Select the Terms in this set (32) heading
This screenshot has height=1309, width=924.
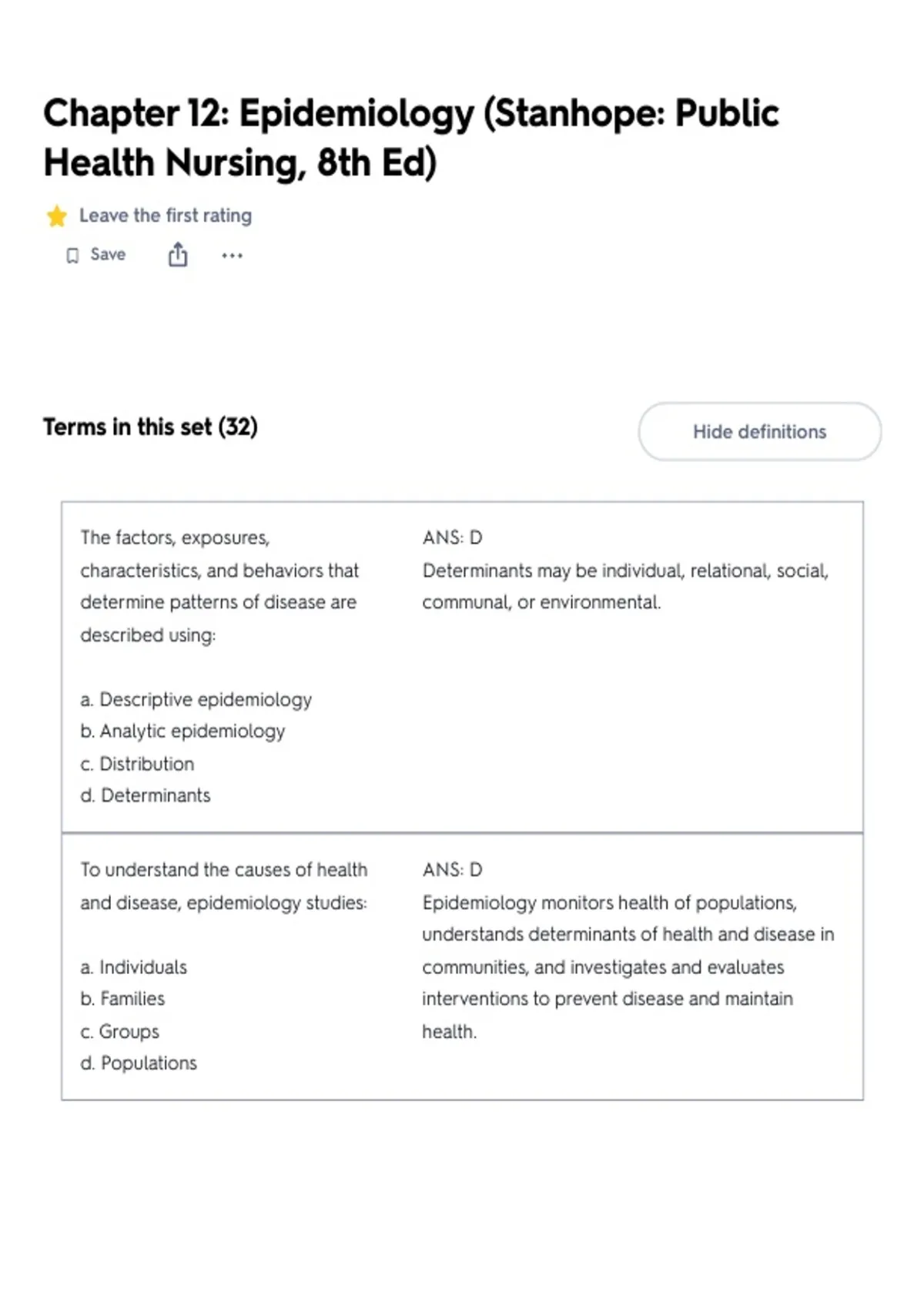150,427
